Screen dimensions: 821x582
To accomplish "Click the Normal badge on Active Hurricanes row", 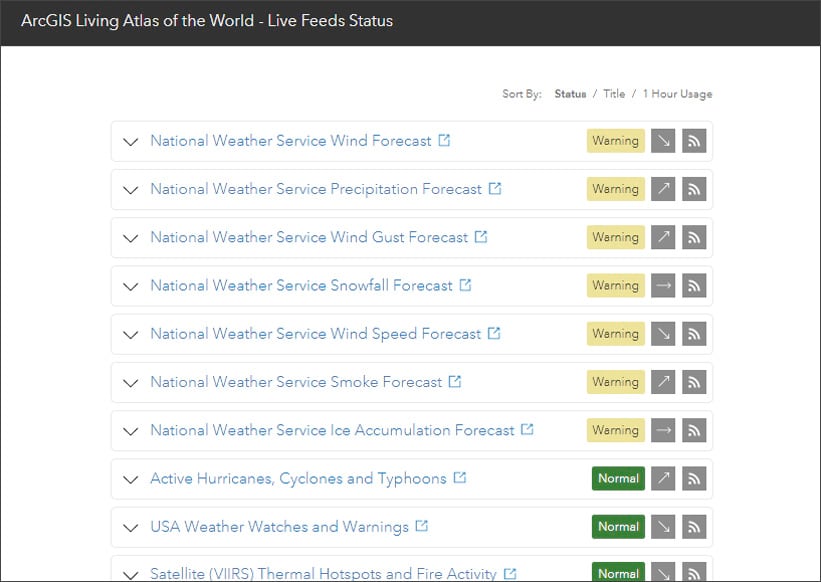I will point(617,478).
